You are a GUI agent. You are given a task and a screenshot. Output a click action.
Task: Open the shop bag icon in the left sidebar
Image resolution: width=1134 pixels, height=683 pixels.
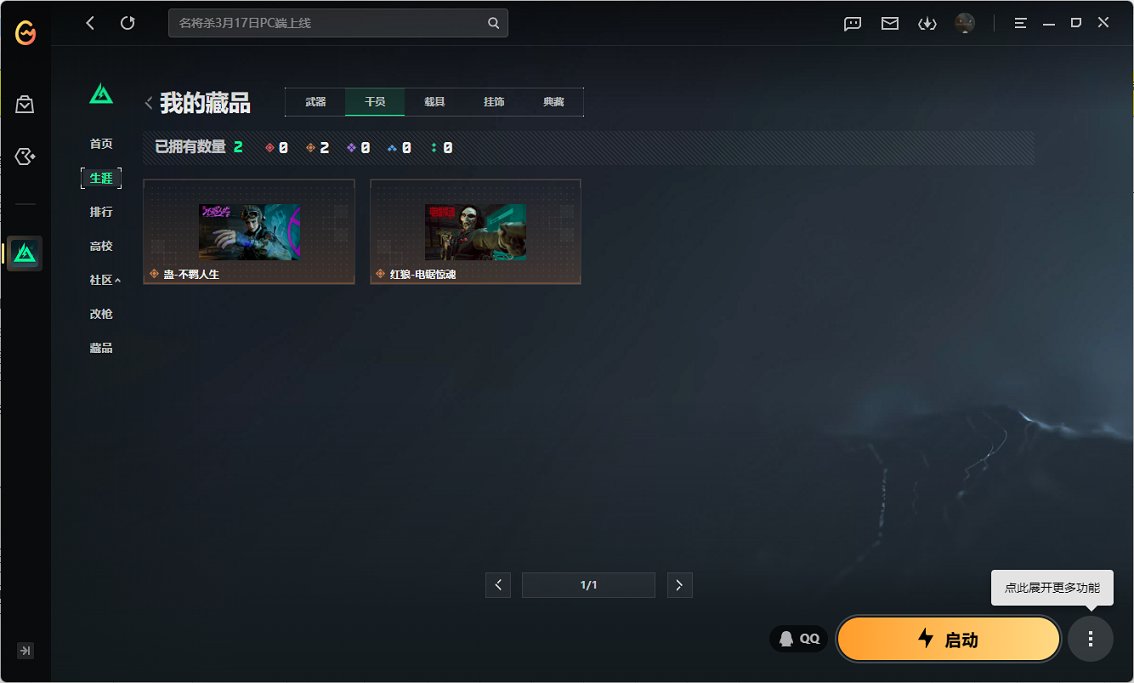point(25,103)
